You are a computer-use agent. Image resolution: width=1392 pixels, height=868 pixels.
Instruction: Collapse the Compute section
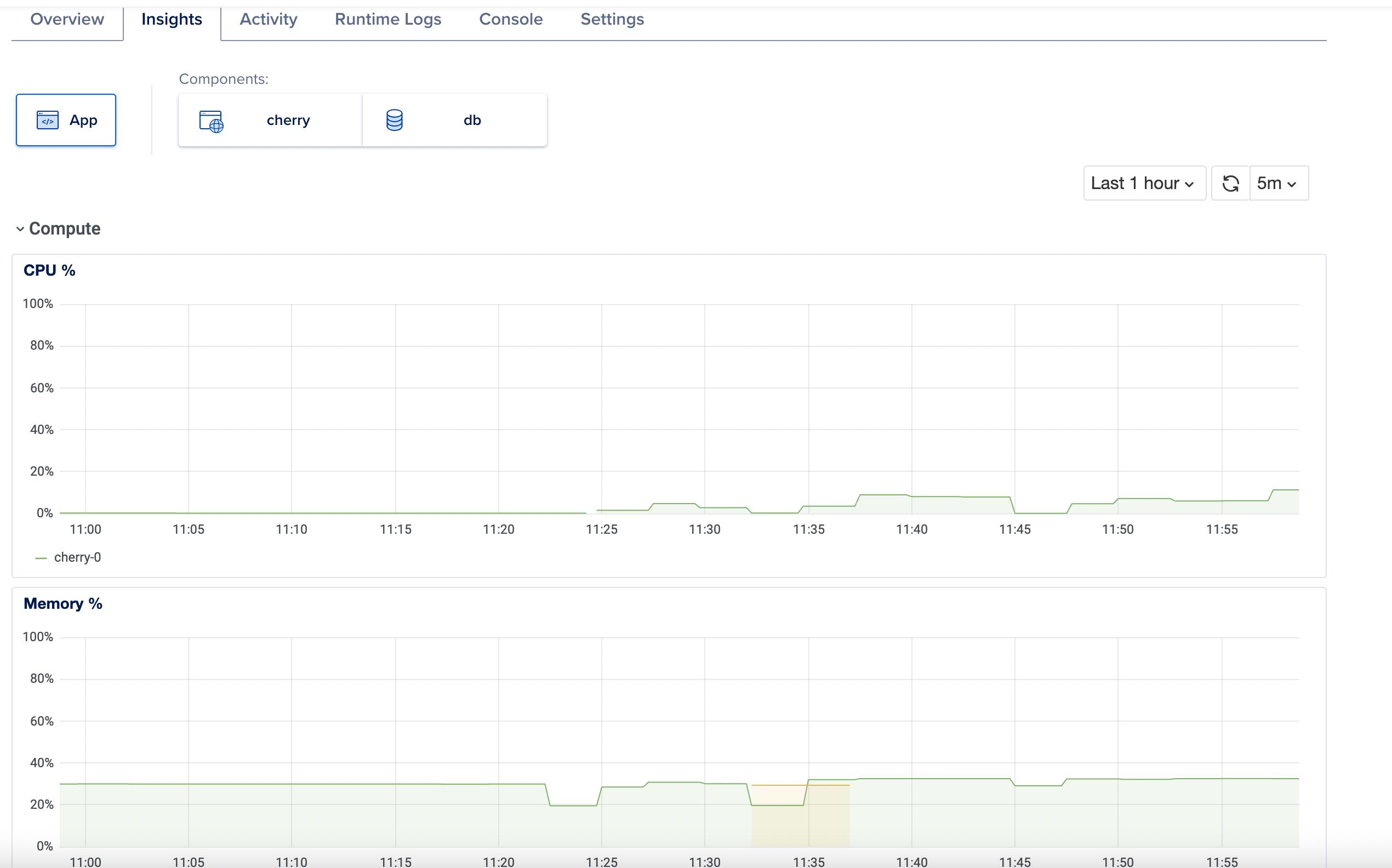click(x=58, y=229)
